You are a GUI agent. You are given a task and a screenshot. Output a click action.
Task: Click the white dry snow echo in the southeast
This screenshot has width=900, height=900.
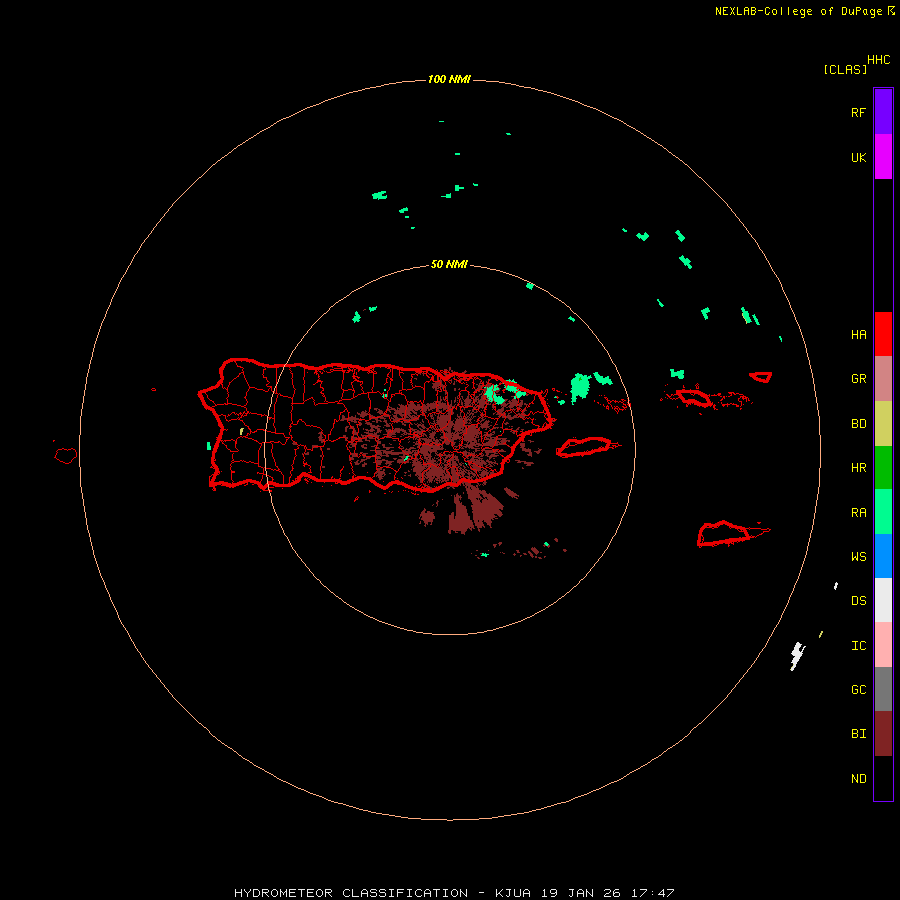[797, 655]
